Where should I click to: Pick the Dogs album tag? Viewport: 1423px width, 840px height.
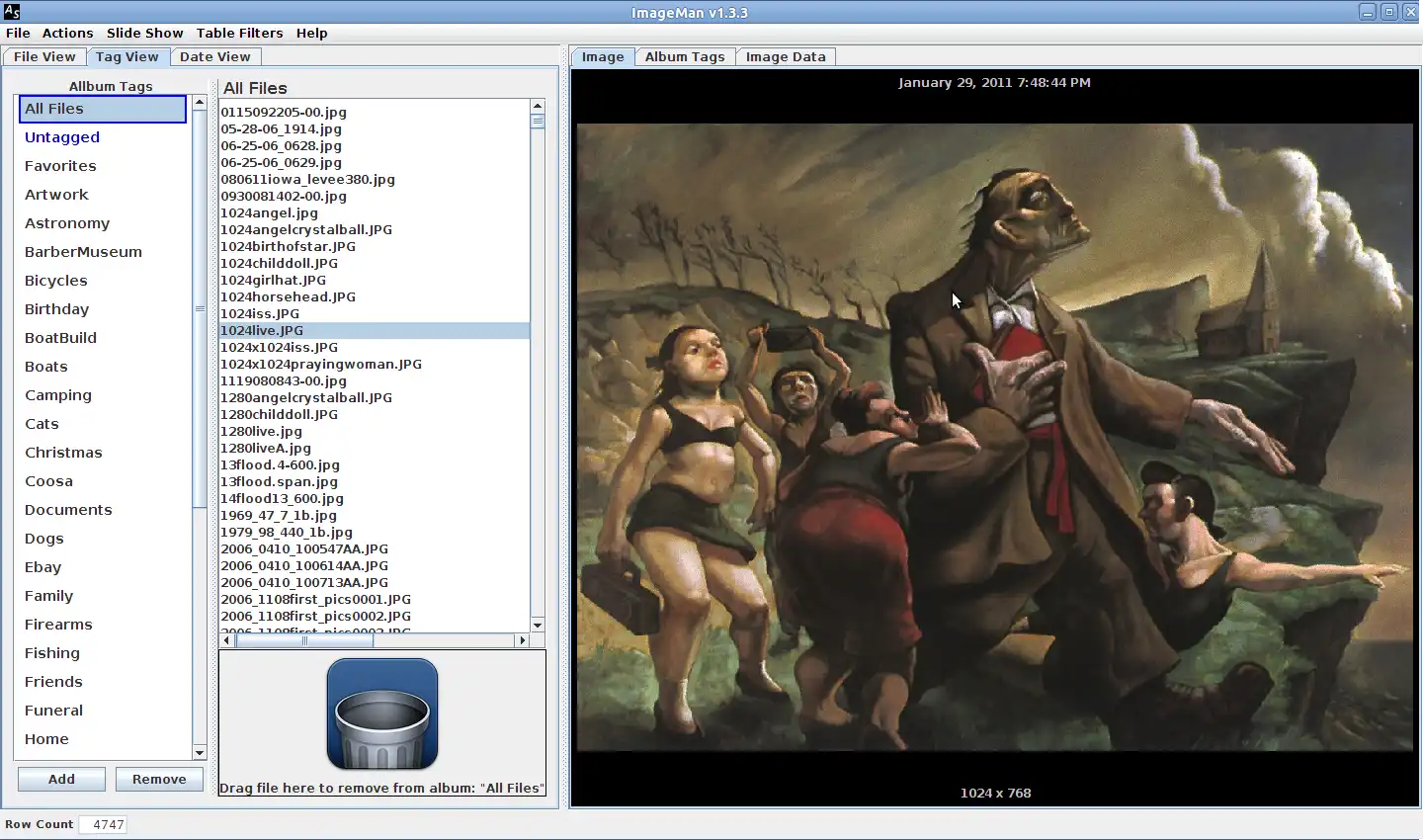coord(103,539)
